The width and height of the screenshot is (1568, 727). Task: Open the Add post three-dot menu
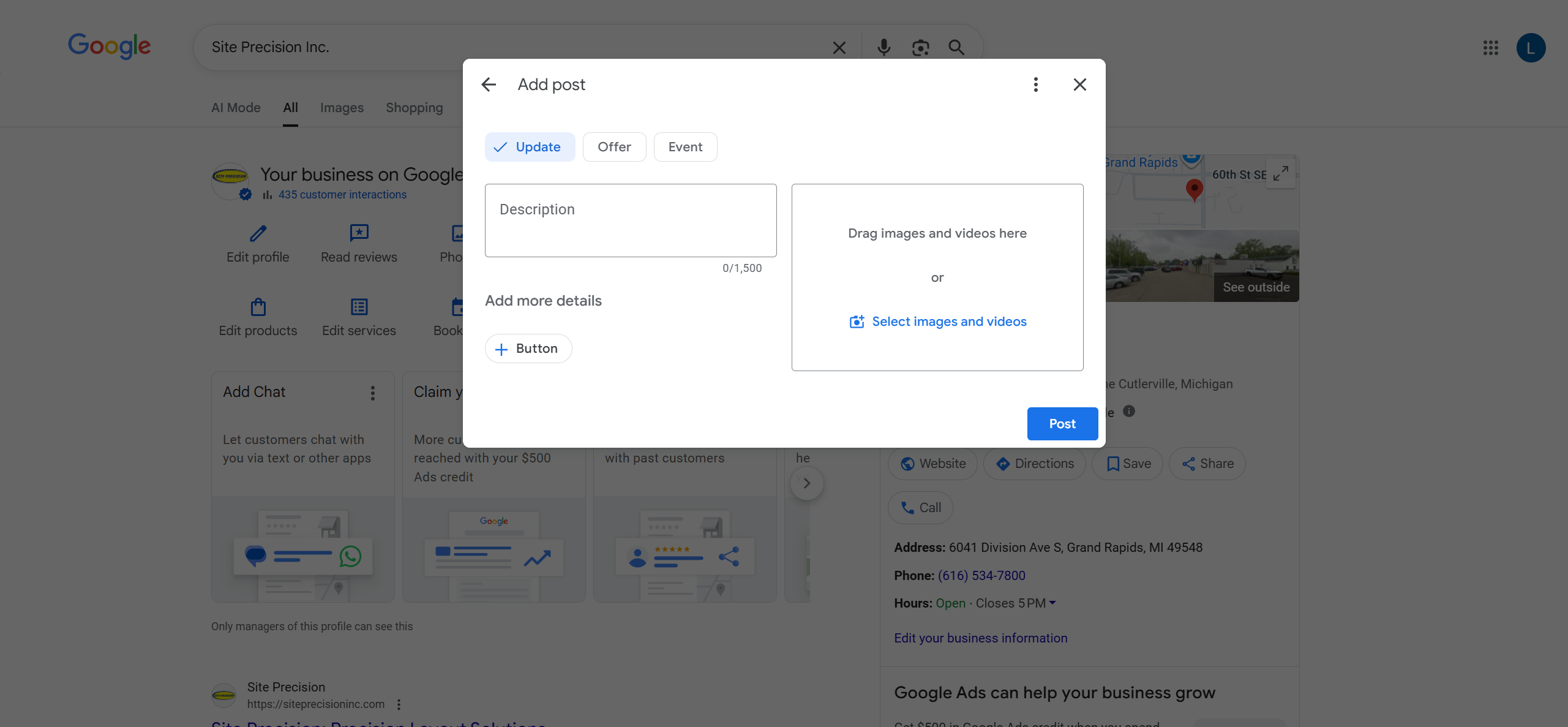pyautogui.click(x=1035, y=85)
